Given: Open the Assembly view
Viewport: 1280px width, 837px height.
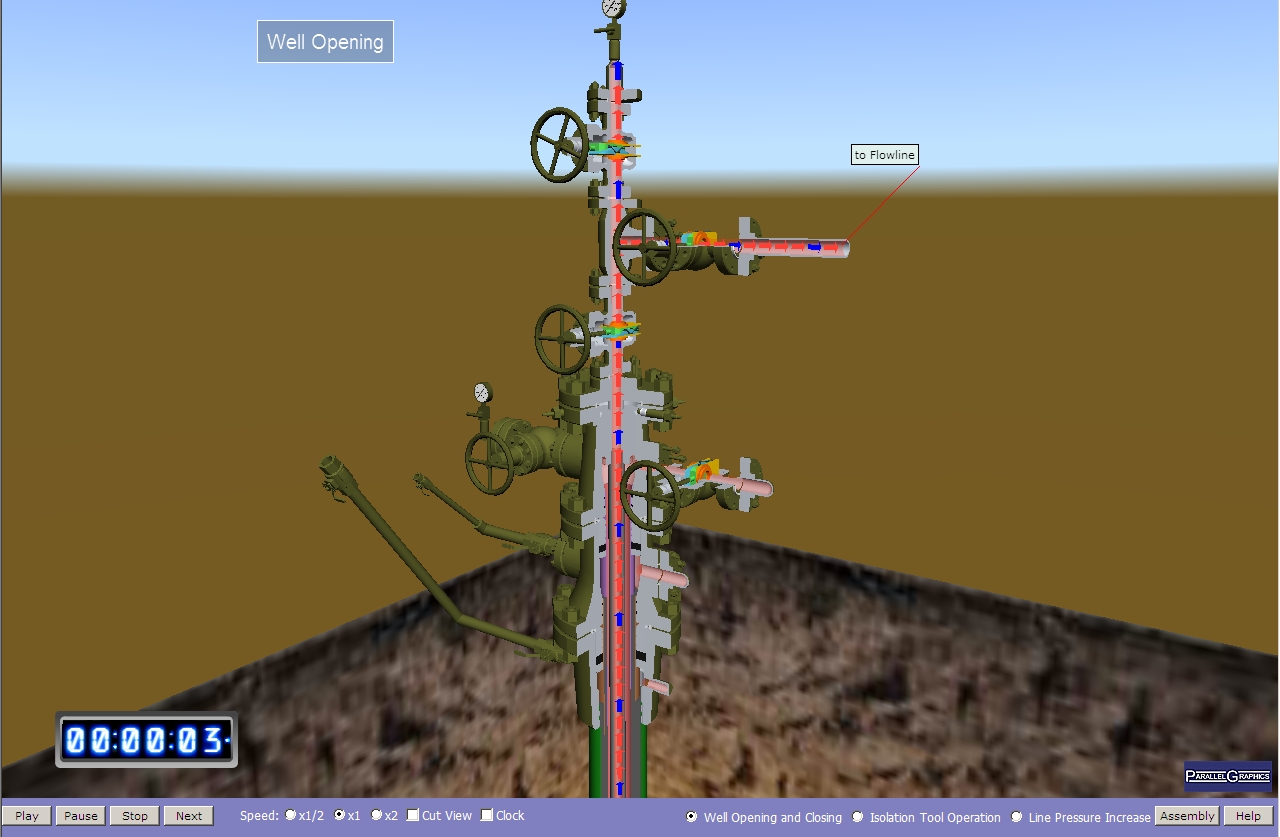Looking at the screenshot, I should pos(1187,816).
